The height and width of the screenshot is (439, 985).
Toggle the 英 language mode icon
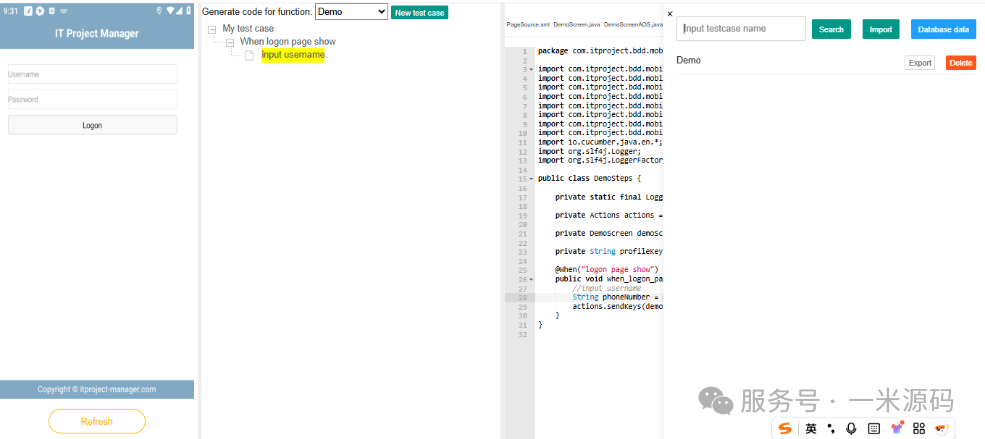(x=811, y=428)
